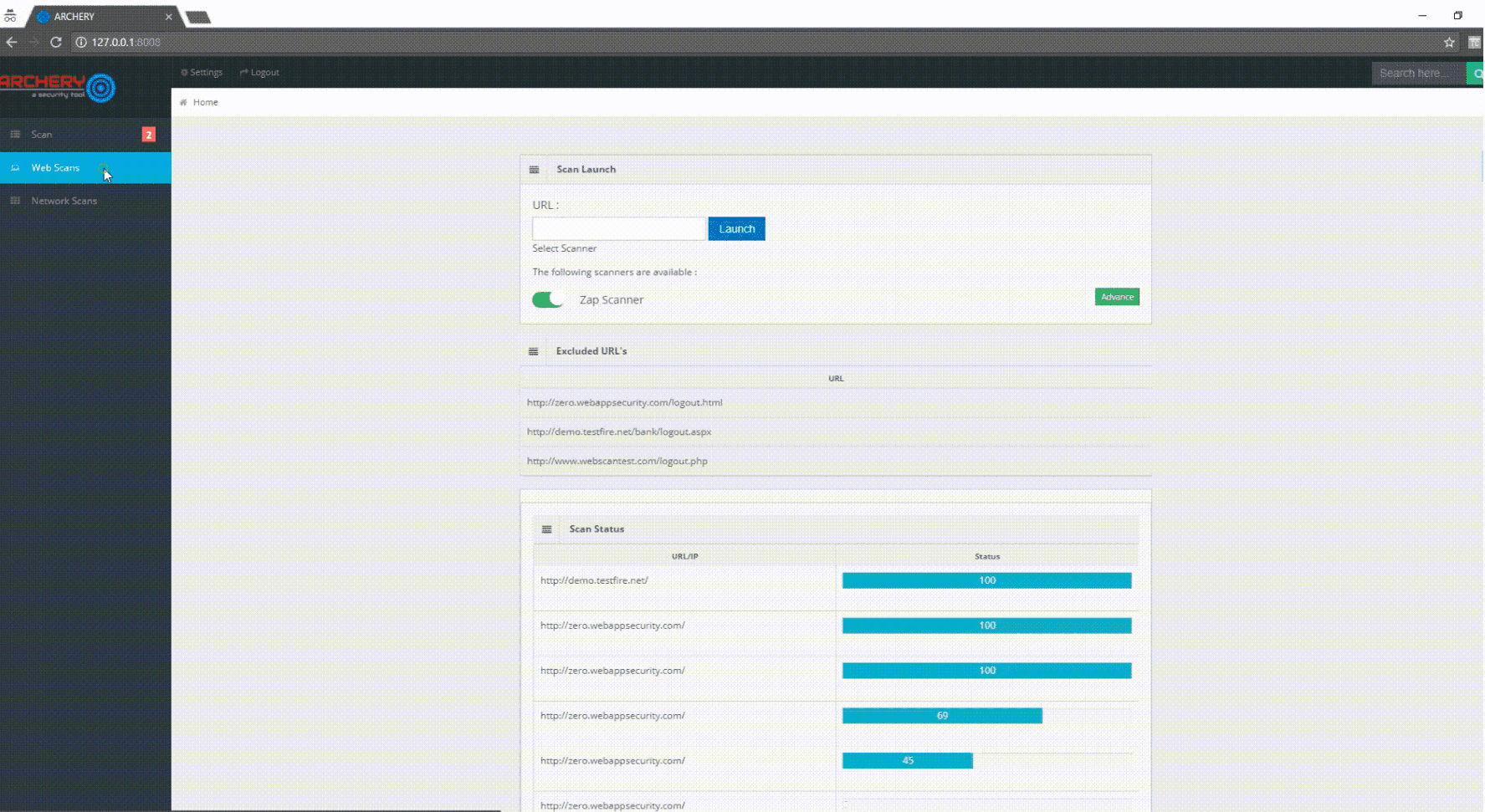Click the Archery logo
The image size is (1485, 812).
58,87
